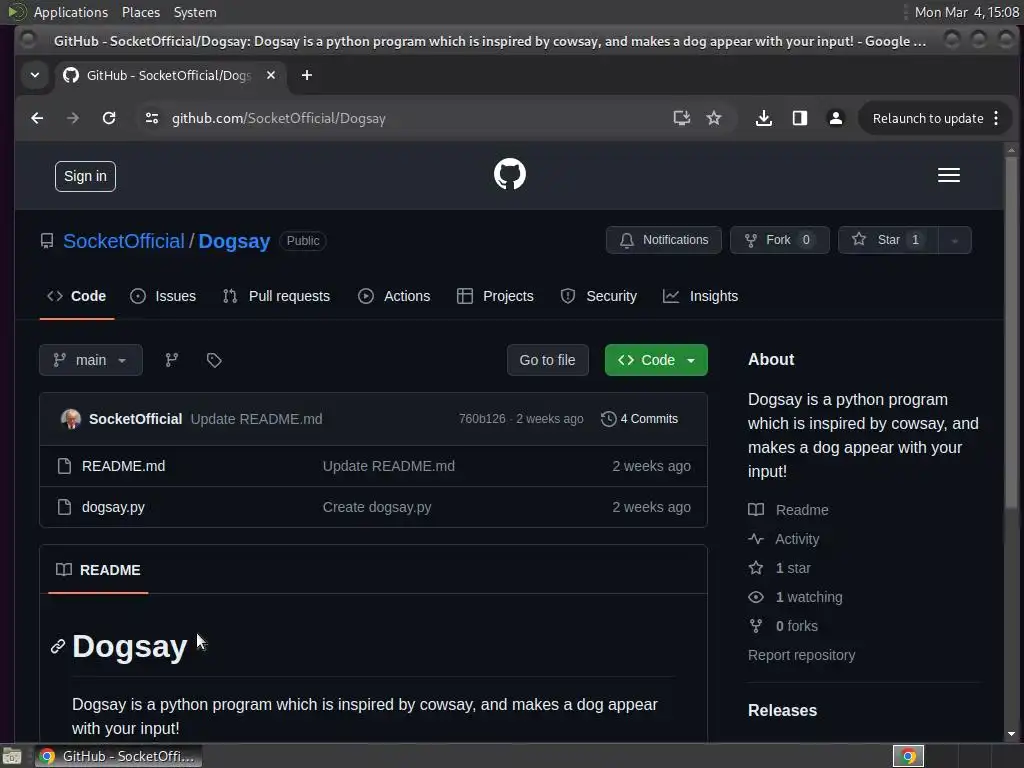The height and width of the screenshot is (768, 1024).
Task: Click the eye icon beside 1 watching
Action: coord(756,597)
